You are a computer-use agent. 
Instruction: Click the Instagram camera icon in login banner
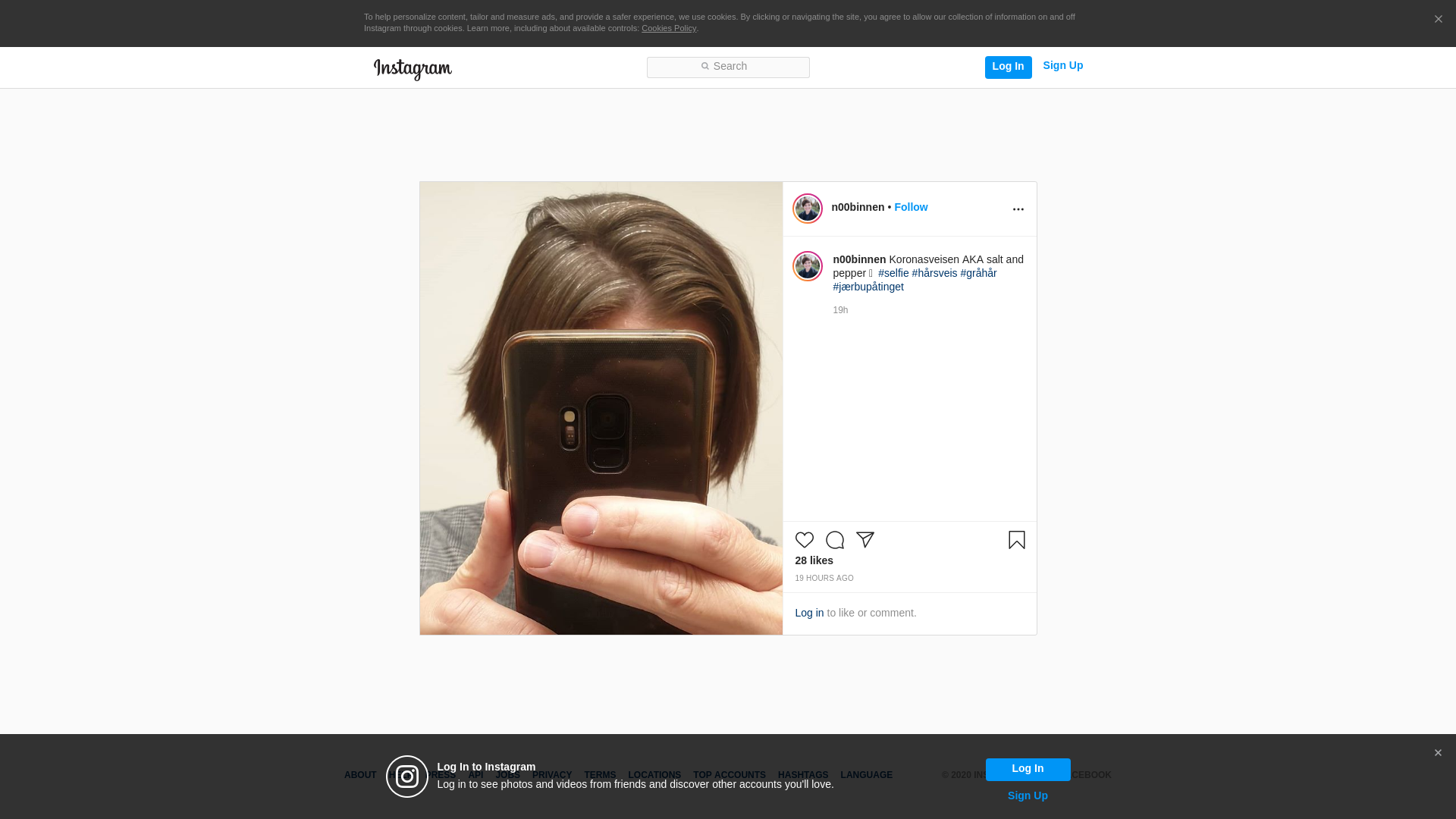point(407,777)
